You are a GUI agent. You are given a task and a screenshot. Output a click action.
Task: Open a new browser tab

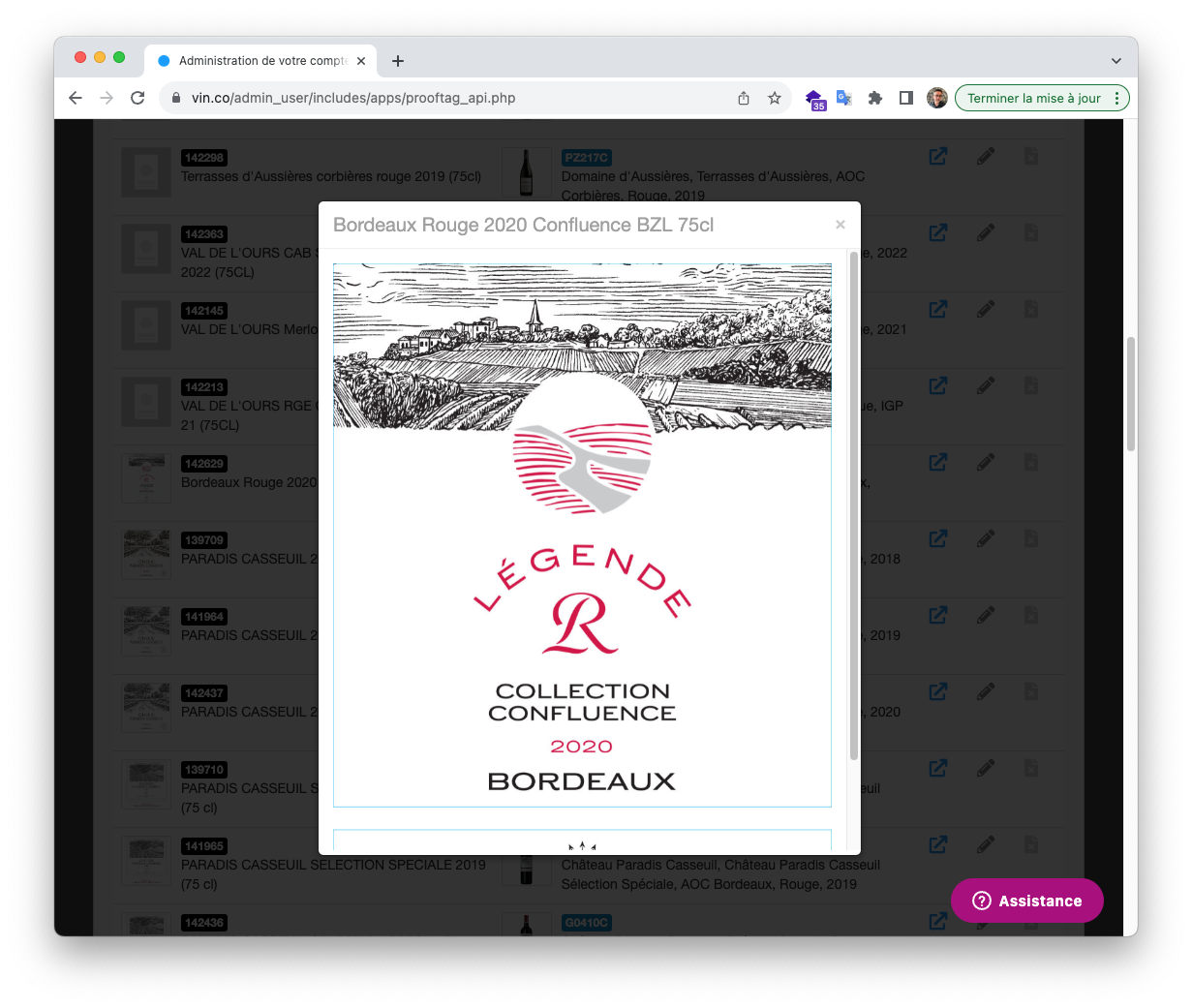tap(398, 61)
